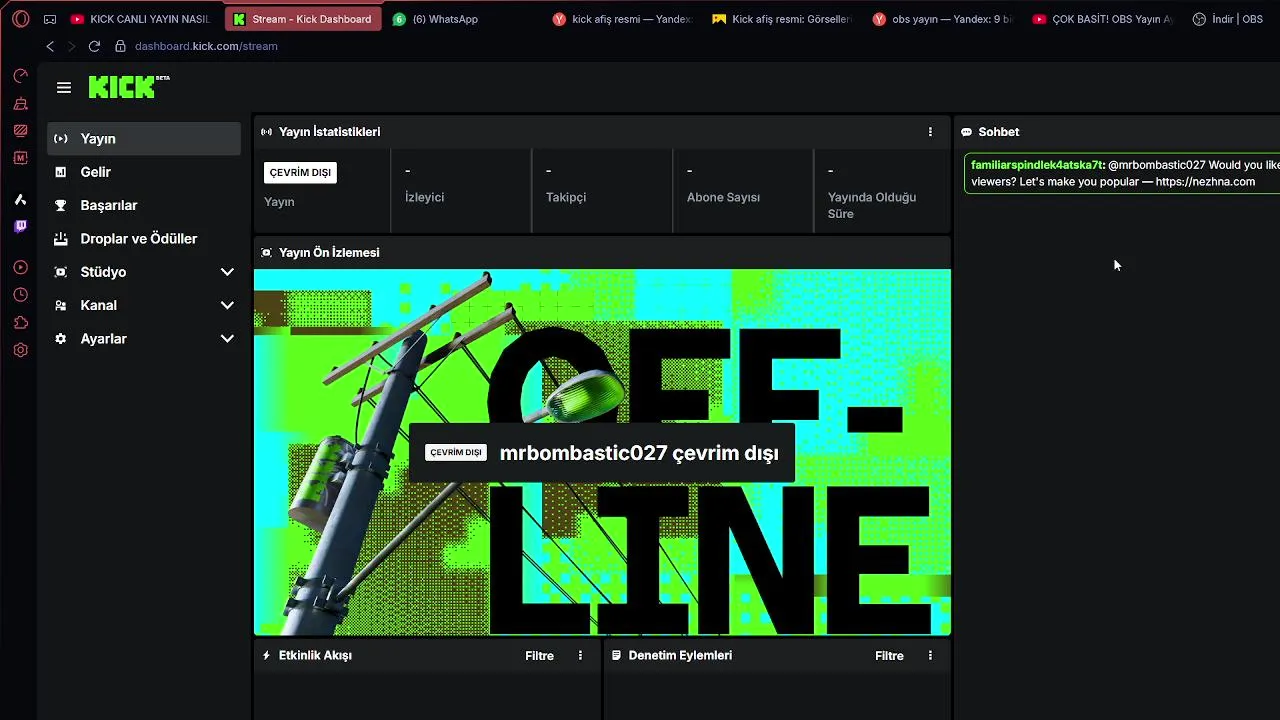Open Etkinlik Akışı three-dot options
This screenshot has height=720, width=1280.
click(x=580, y=656)
